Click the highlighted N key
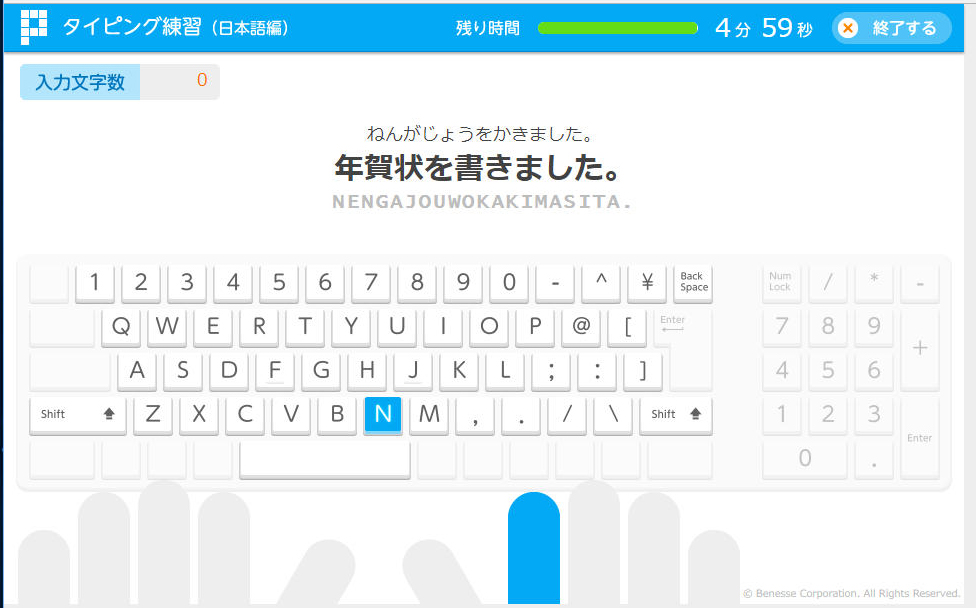This screenshot has height=608, width=976. tap(383, 414)
